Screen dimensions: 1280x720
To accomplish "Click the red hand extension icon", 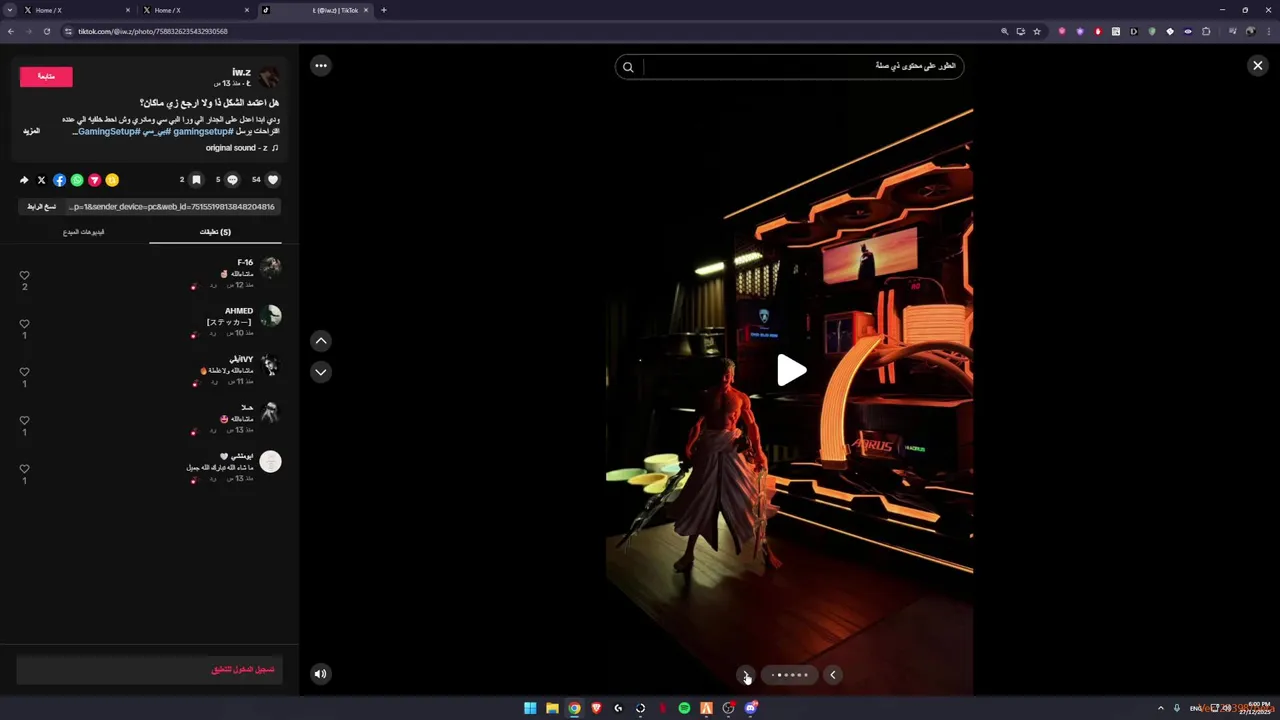I will [1098, 31].
